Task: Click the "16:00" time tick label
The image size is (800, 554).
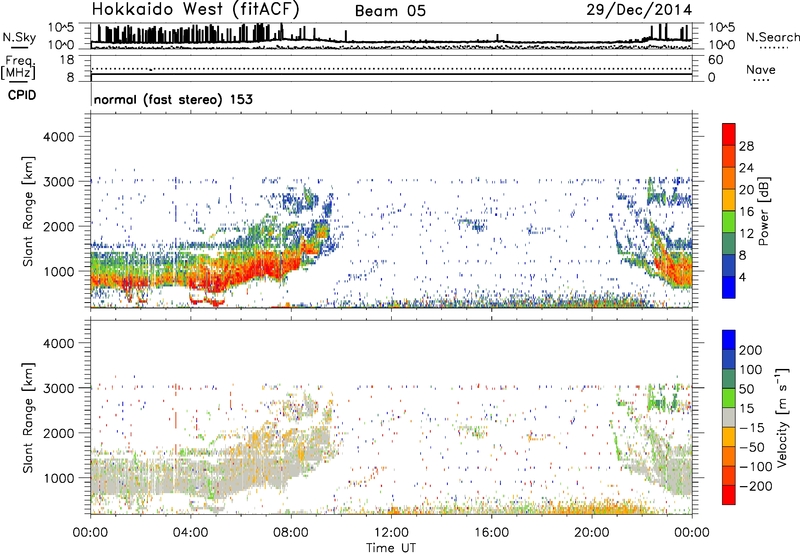Action: pos(491,533)
